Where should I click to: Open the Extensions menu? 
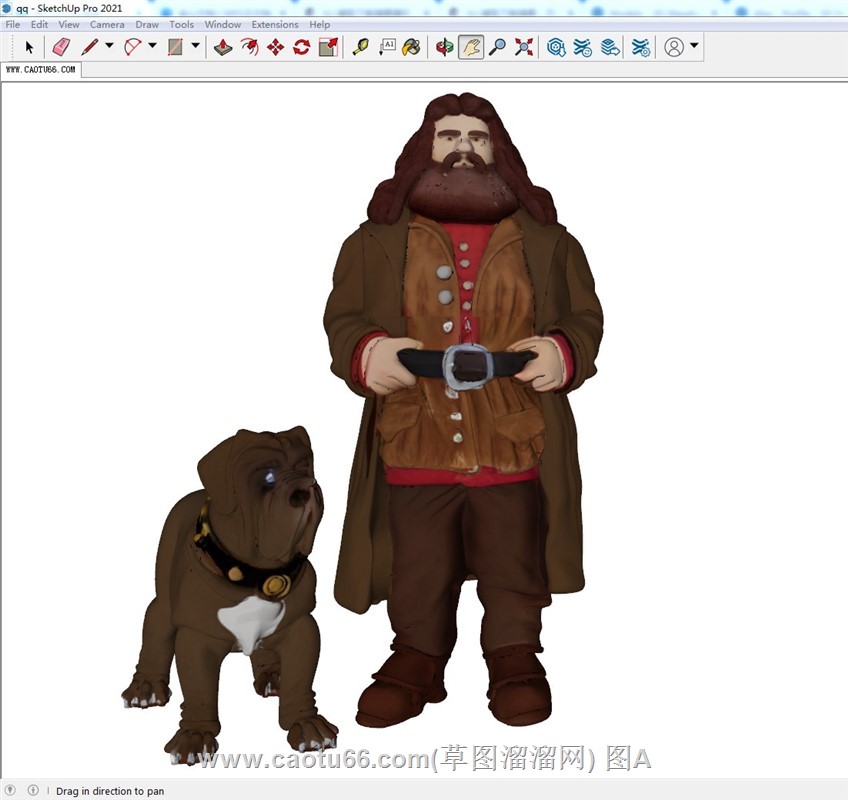[x=275, y=24]
